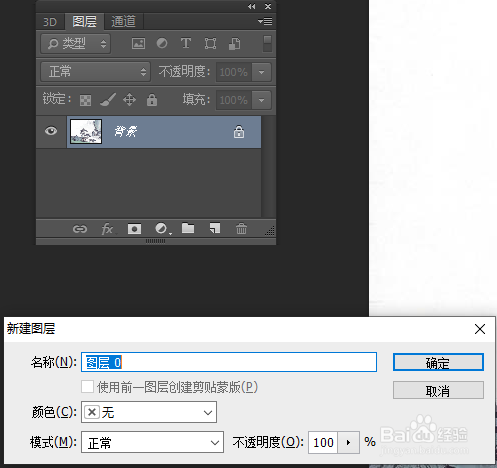Image resolution: width=497 pixels, height=468 pixels.
Task: Add a layer mask icon
Action: pyautogui.click(x=134, y=229)
